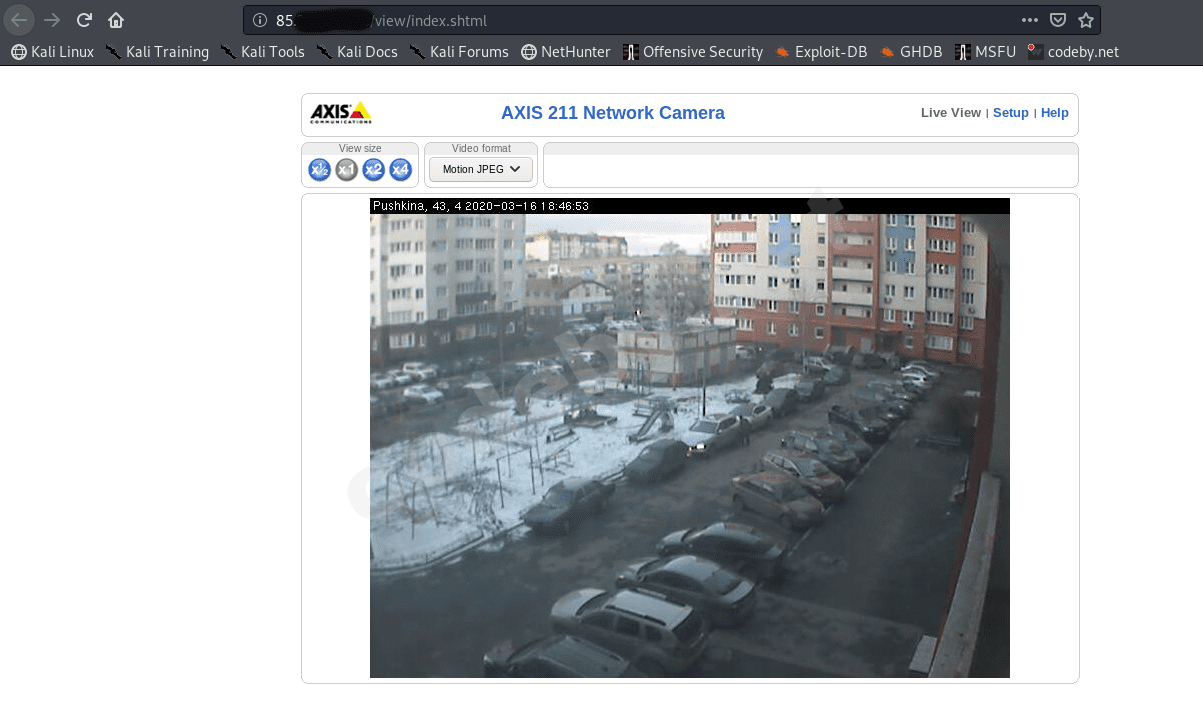Open the GHDB bookmark
Image resolution: width=1203 pixels, height=724 pixels.
click(911, 52)
